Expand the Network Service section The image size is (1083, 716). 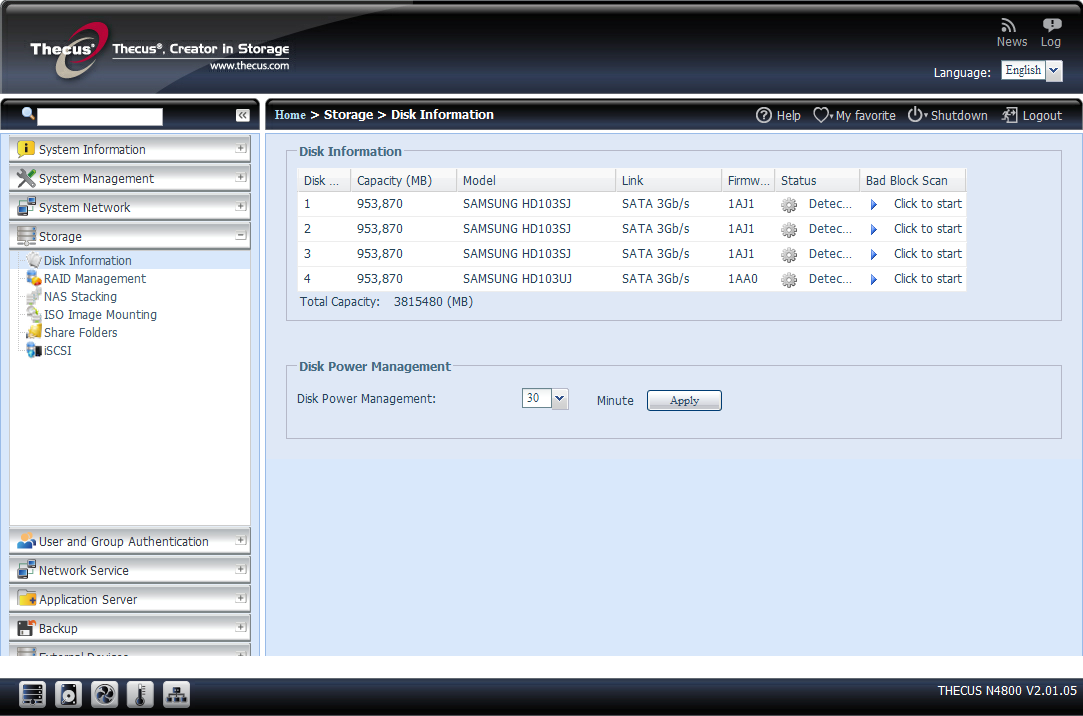click(240, 570)
